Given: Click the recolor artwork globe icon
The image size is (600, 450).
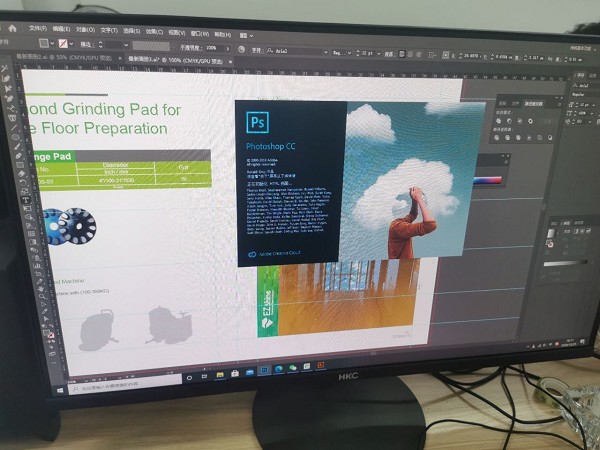Looking at the screenshot, I should [x=241, y=49].
